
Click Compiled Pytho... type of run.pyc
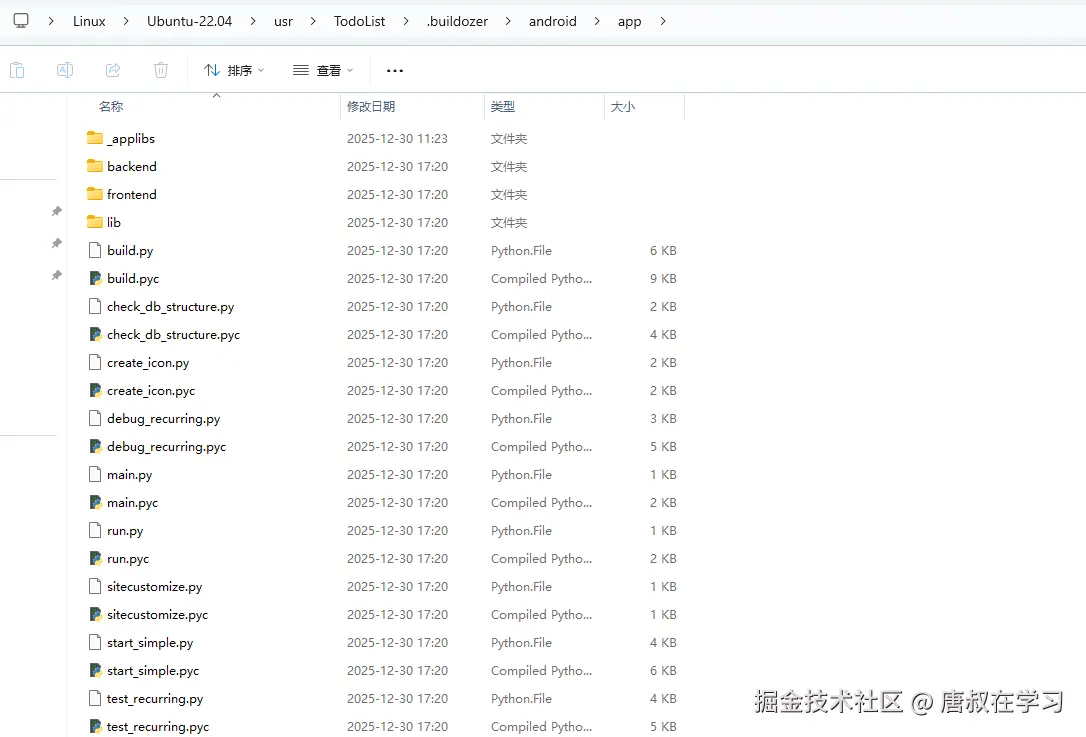[x=542, y=558]
